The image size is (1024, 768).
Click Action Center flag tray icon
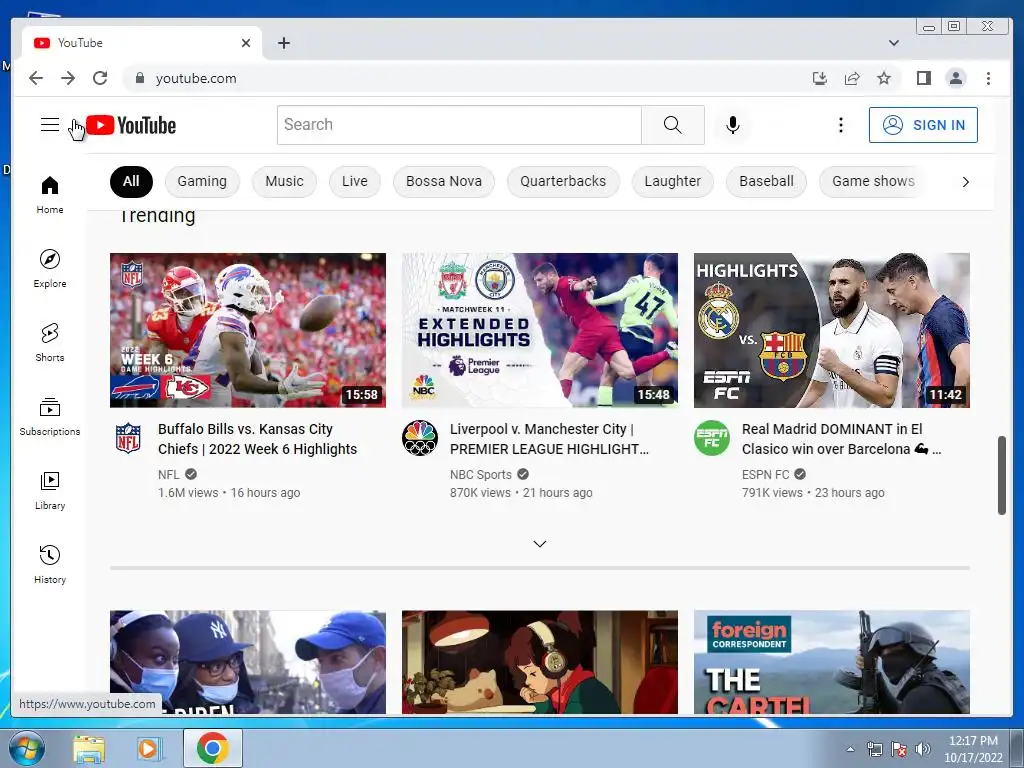[899, 749]
